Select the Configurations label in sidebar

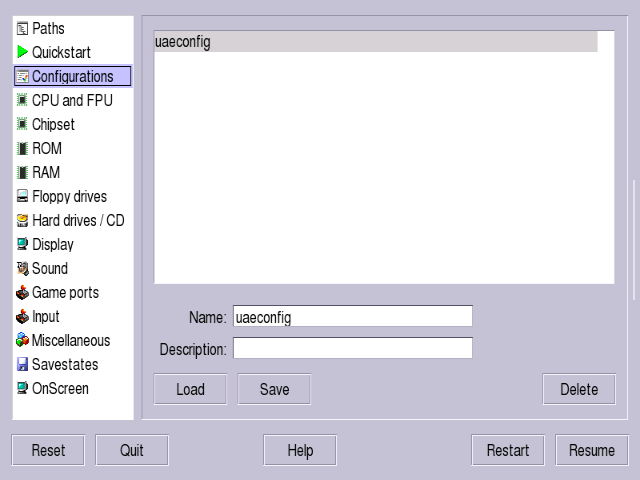click(x=73, y=76)
